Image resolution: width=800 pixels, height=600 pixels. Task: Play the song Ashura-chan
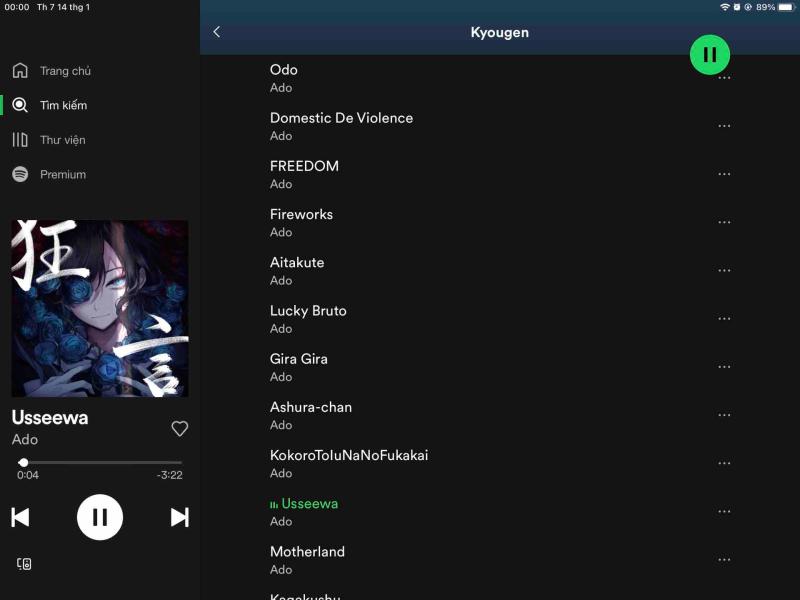point(311,407)
